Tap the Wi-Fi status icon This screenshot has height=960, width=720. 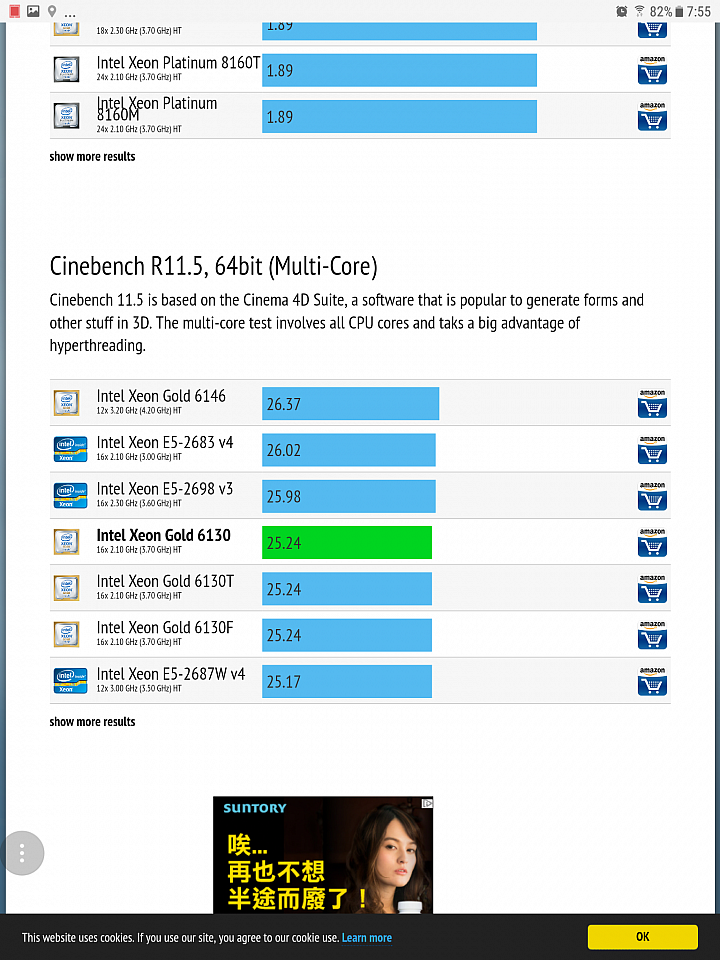[x=640, y=11]
